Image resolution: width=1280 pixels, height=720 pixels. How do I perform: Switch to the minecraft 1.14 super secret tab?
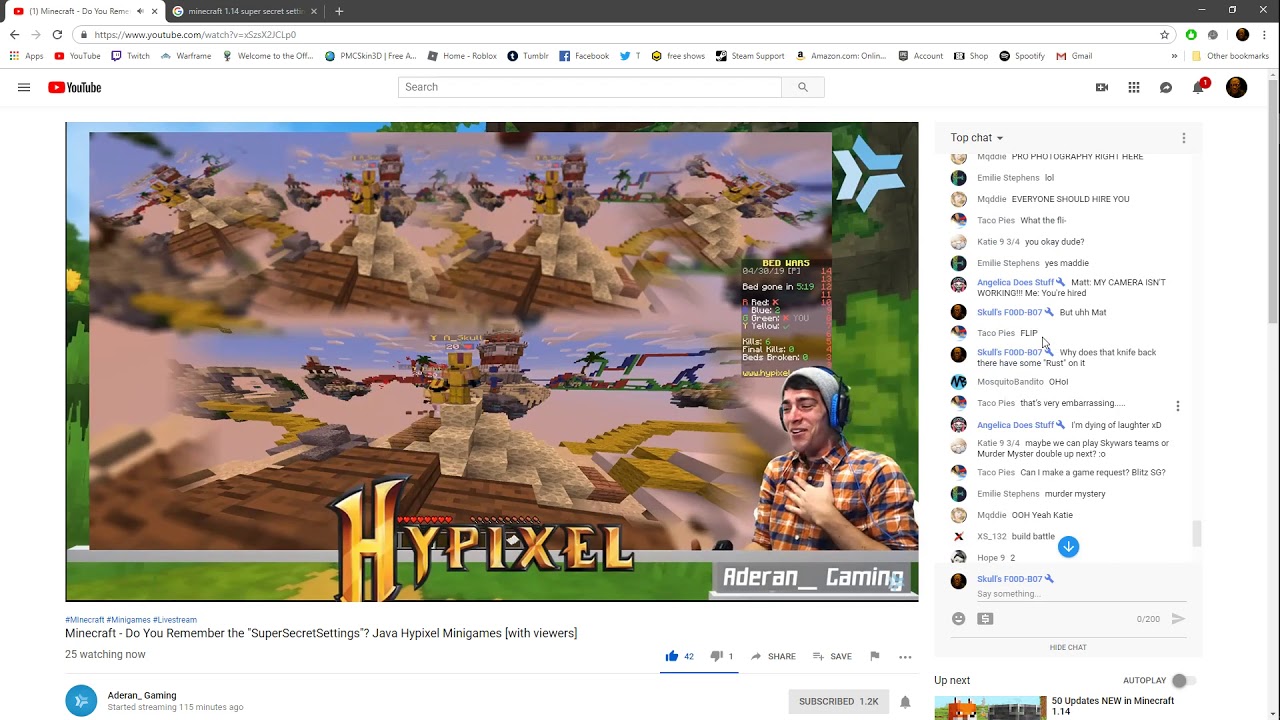245,11
